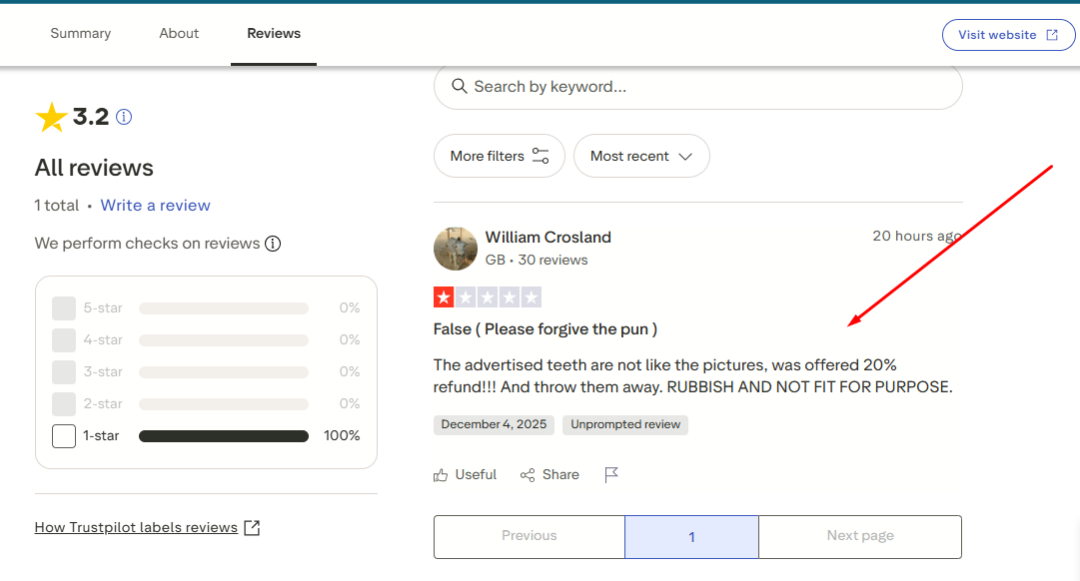
Task: Switch to the About tab
Action: [x=178, y=33]
